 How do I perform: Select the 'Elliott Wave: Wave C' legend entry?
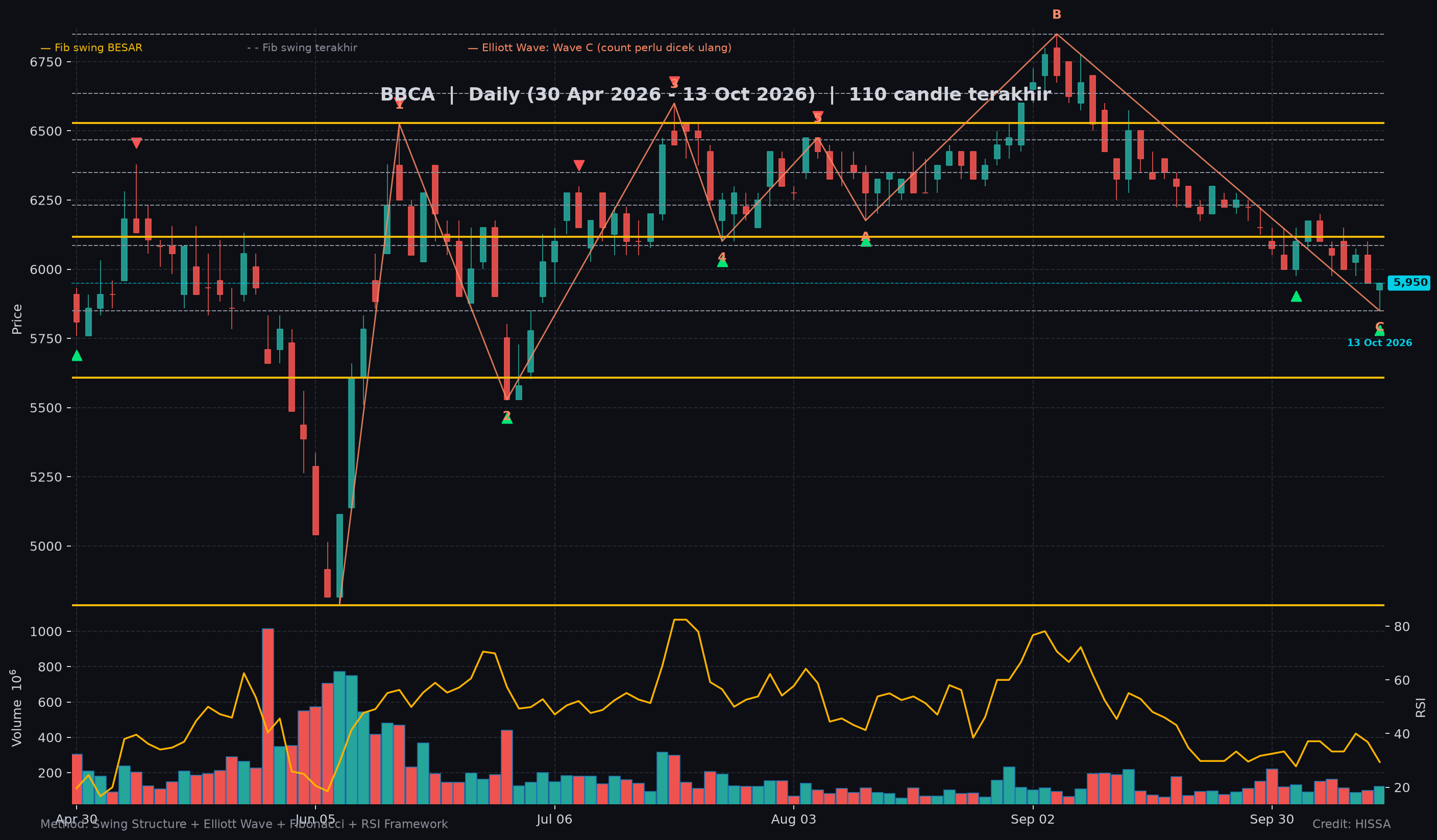(x=599, y=48)
